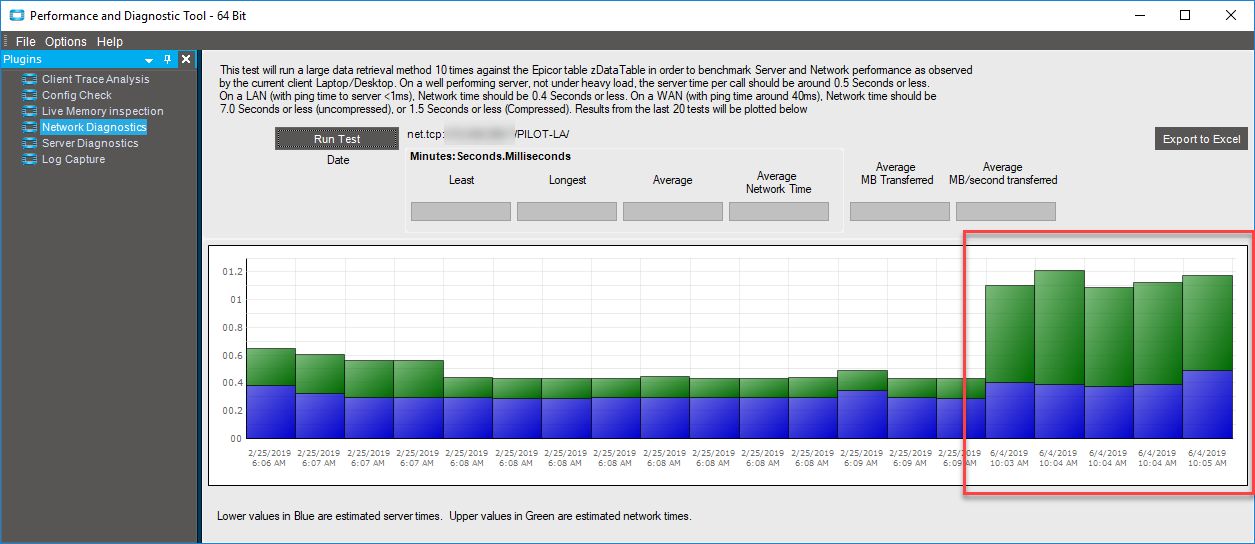Open the Log Capture plugin icon
The width and height of the screenshot is (1255, 544).
30,159
